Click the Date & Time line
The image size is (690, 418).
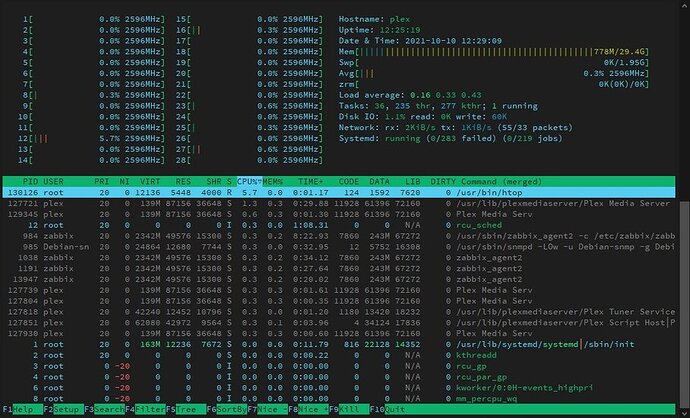[x=420, y=41]
